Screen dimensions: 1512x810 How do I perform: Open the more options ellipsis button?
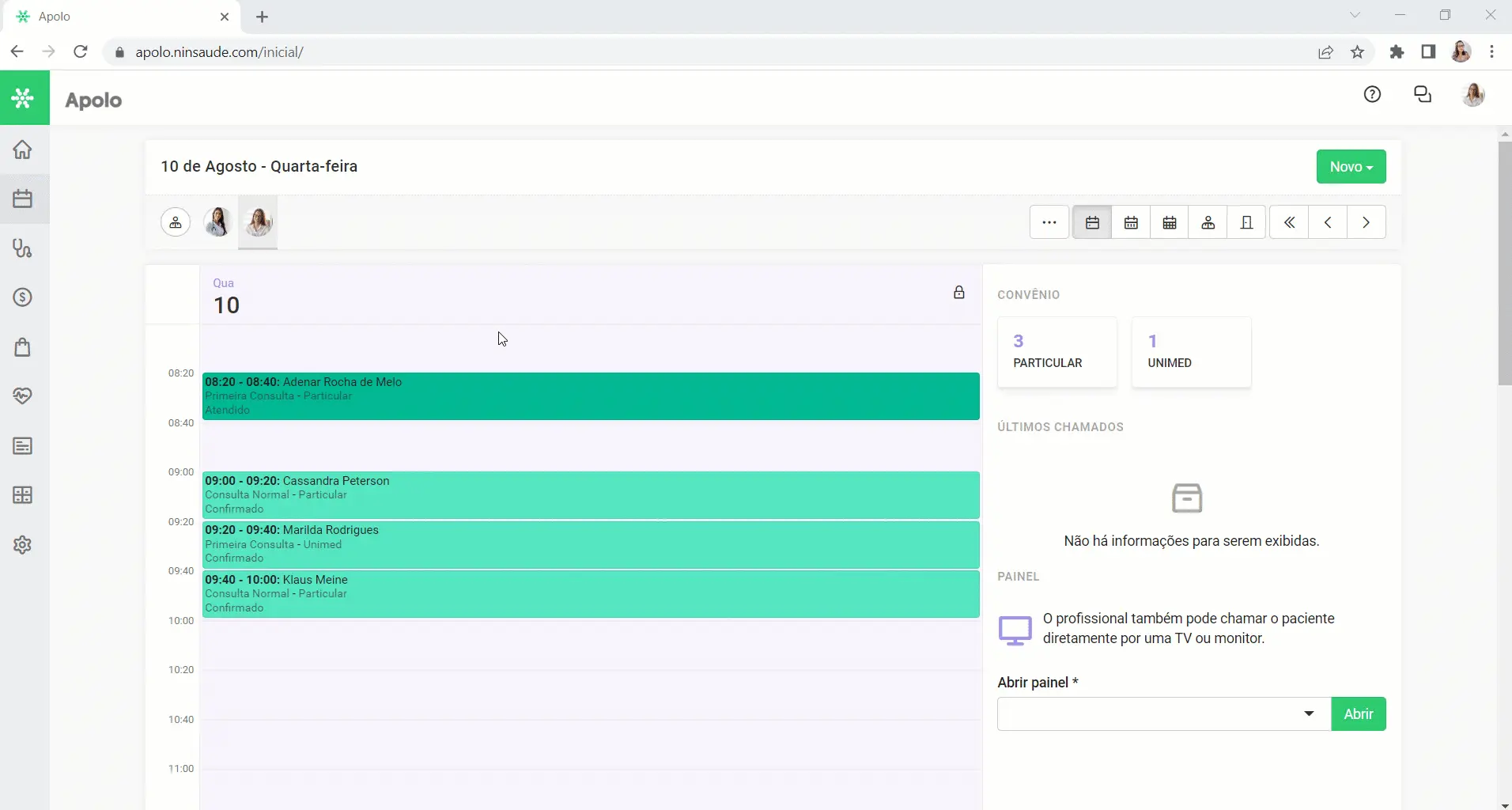click(x=1049, y=222)
